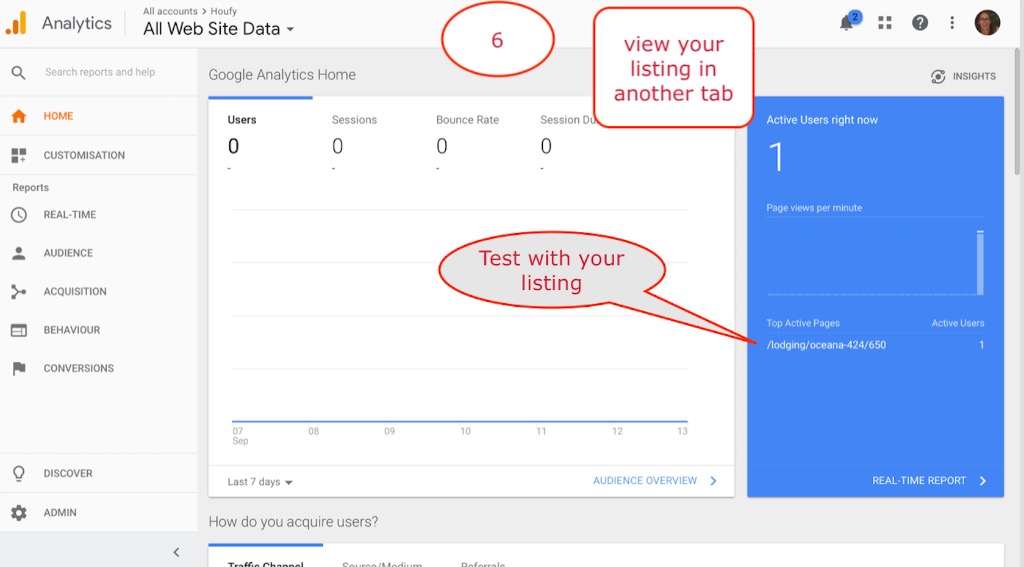Click the notifications bell icon

coord(848,23)
